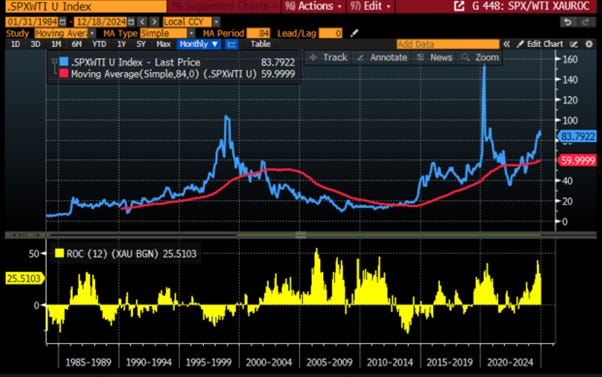Image resolution: width=602 pixels, height=377 pixels.
Task: Click the .SPXWTI U Index security field
Action: coord(86,6)
